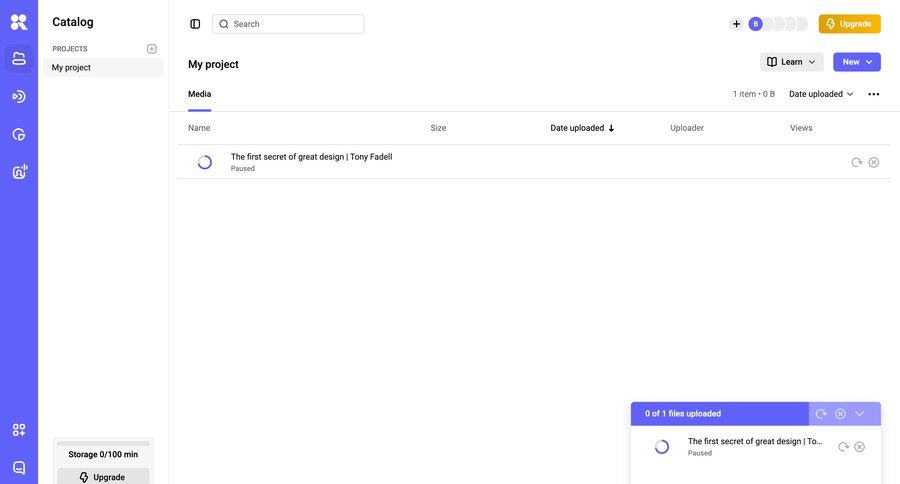The width and height of the screenshot is (900, 484).
Task: Click the apps grid icon at sidebar bottom
Action: [19, 430]
